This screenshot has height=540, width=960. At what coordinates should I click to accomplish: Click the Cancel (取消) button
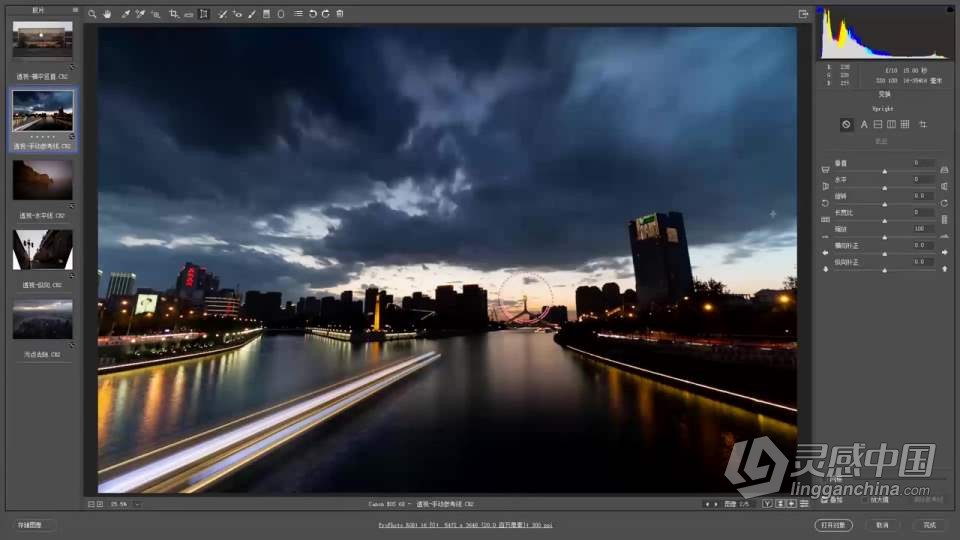point(882,525)
